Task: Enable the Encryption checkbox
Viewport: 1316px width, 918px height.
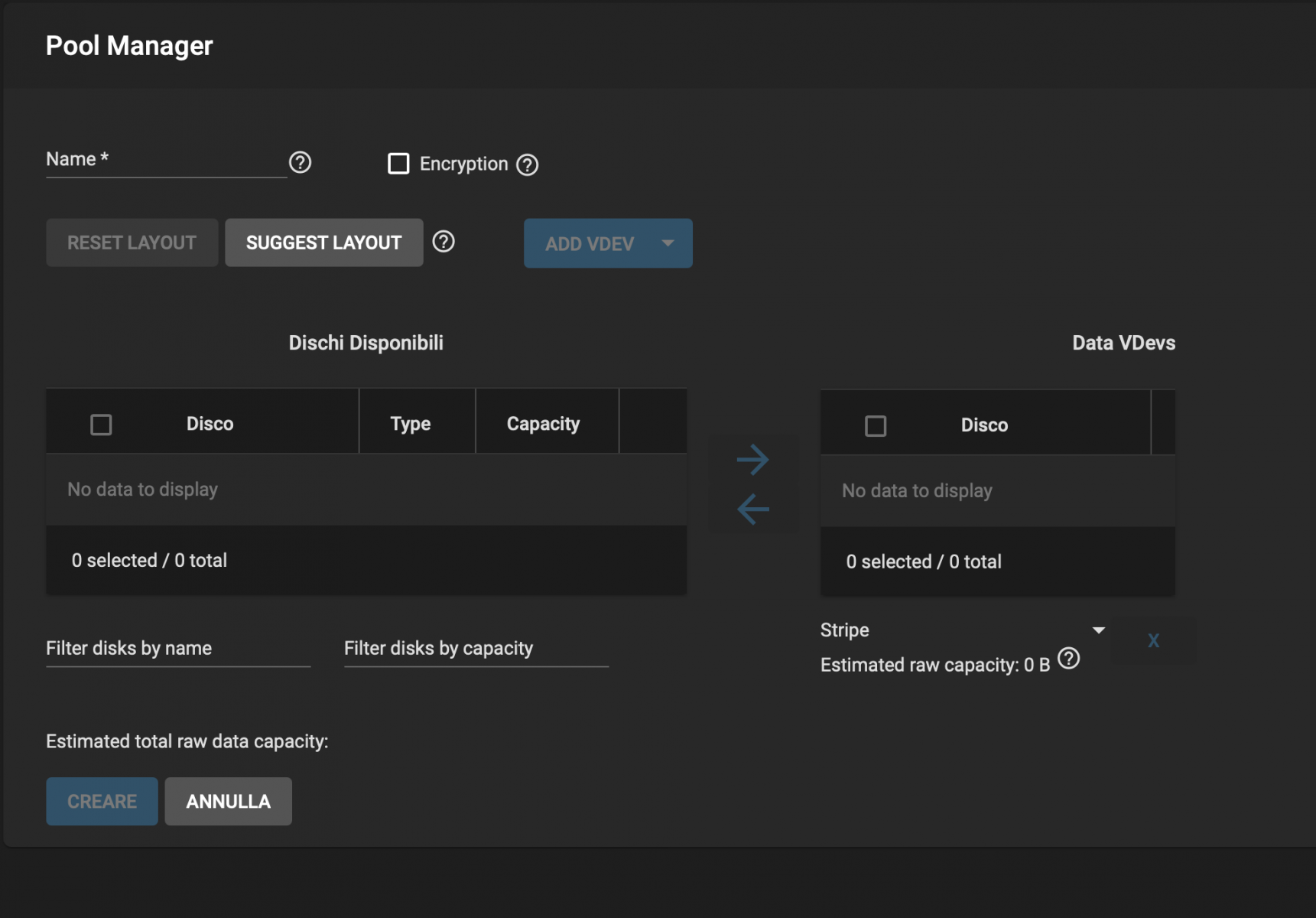Action: click(398, 164)
